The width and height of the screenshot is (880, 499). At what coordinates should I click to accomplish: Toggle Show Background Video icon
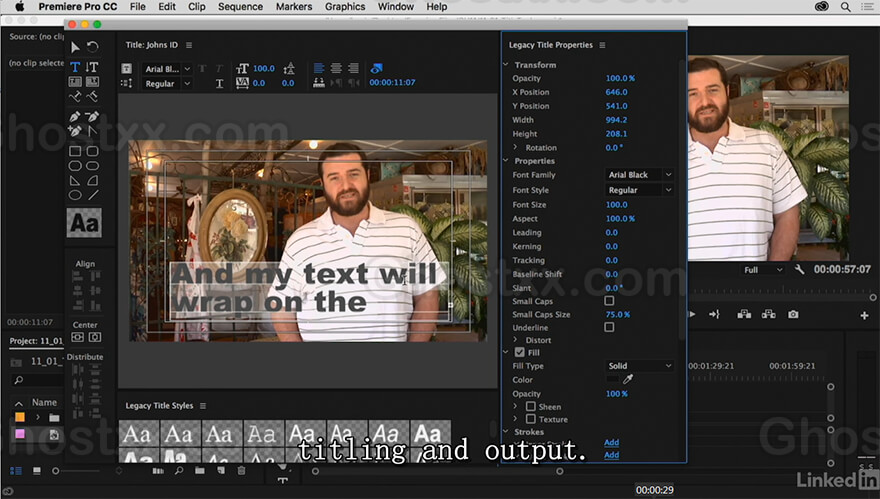[377, 68]
